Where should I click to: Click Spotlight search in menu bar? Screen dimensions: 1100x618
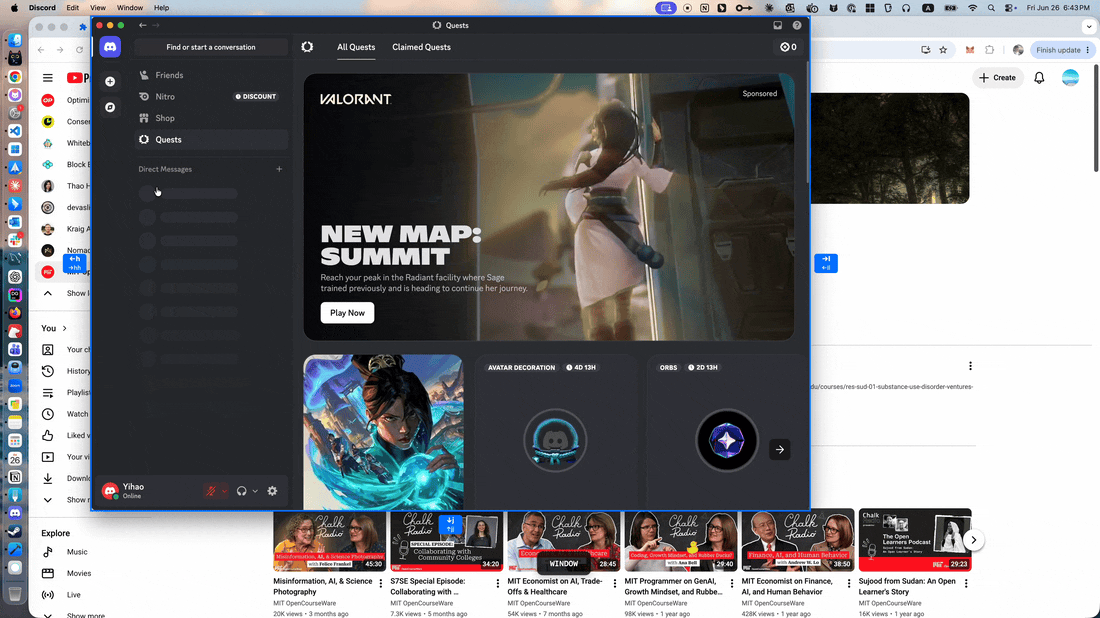(991, 8)
